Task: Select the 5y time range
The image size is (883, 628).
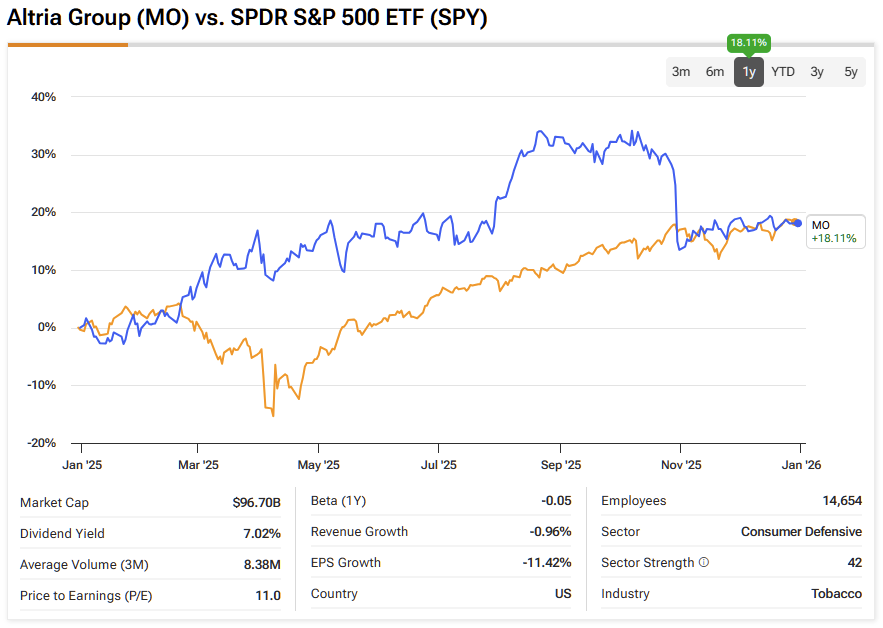Action: coord(851,72)
